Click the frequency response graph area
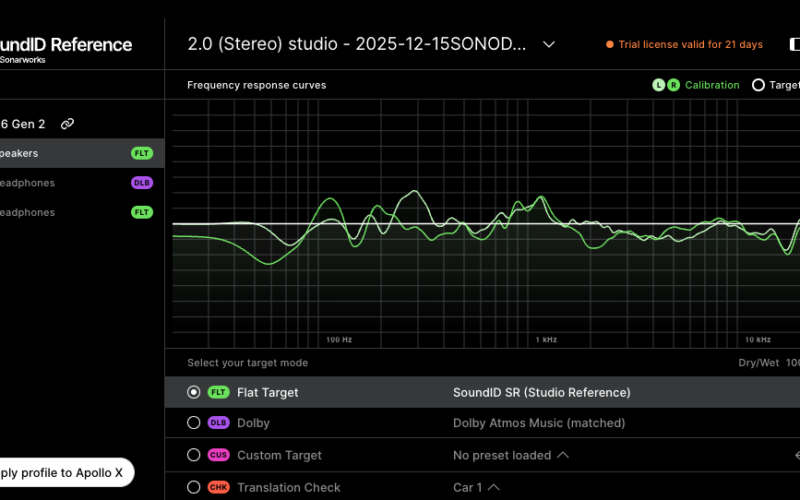The width and height of the screenshot is (800, 500). [486, 223]
